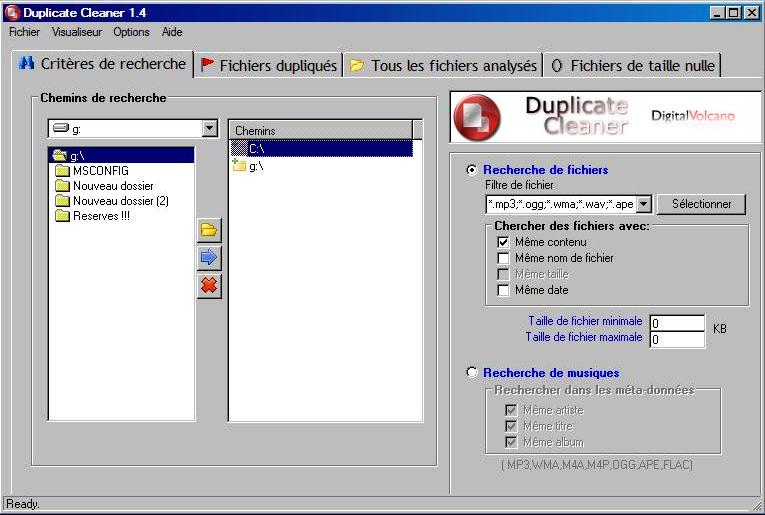Select the g:\ root in folder tree
Image resolution: width=765 pixels, height=515 pixels.
121,156
